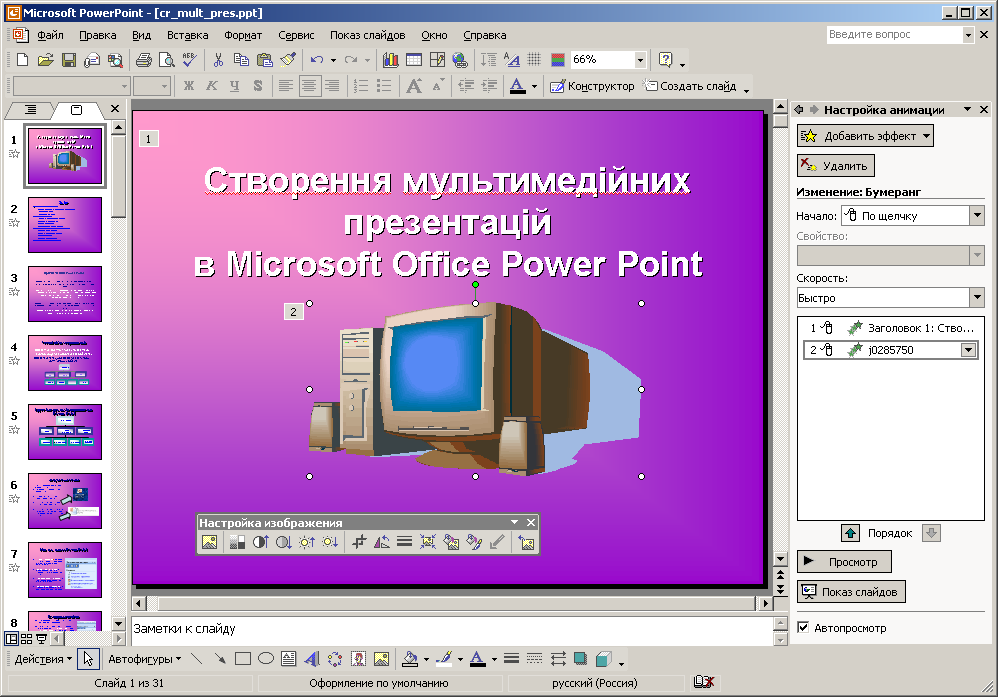
Task: Open j0285750 effect options arrow
Action: click(x=969, y=349)
